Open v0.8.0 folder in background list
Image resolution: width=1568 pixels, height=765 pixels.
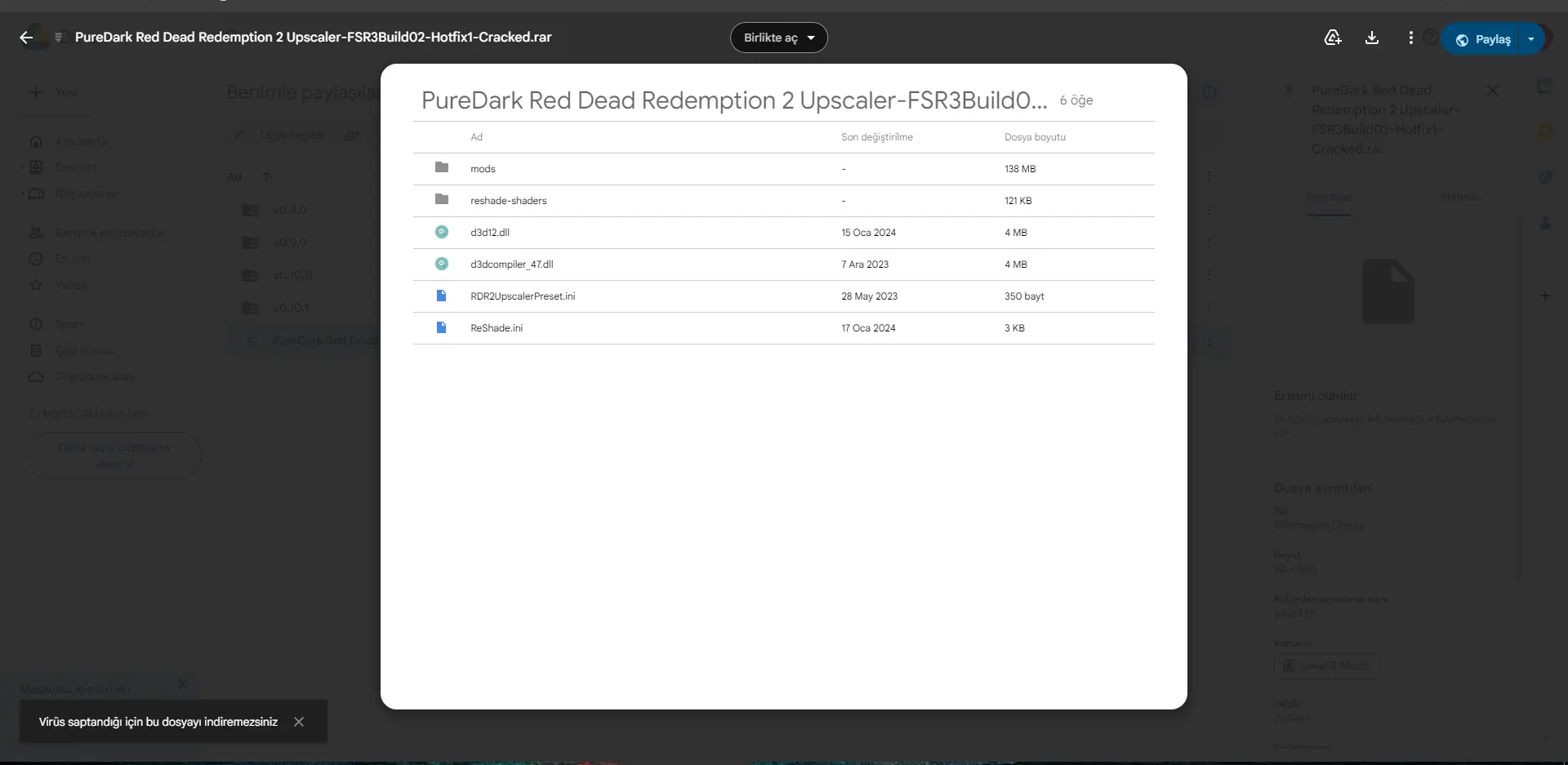point(289,210)
